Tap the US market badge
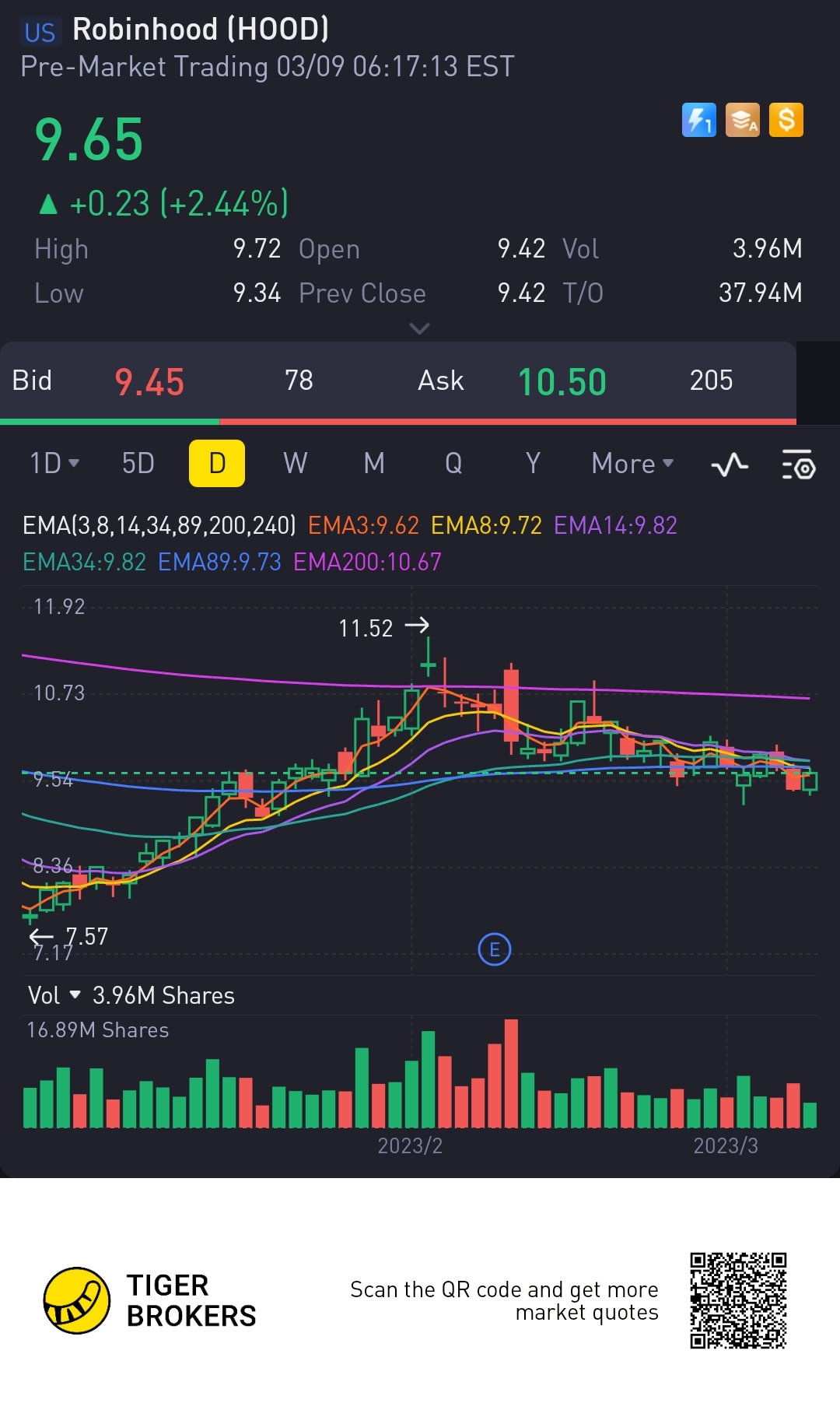Image resolution: width=840 pixels, height=1424 pixels. point(40,32)
